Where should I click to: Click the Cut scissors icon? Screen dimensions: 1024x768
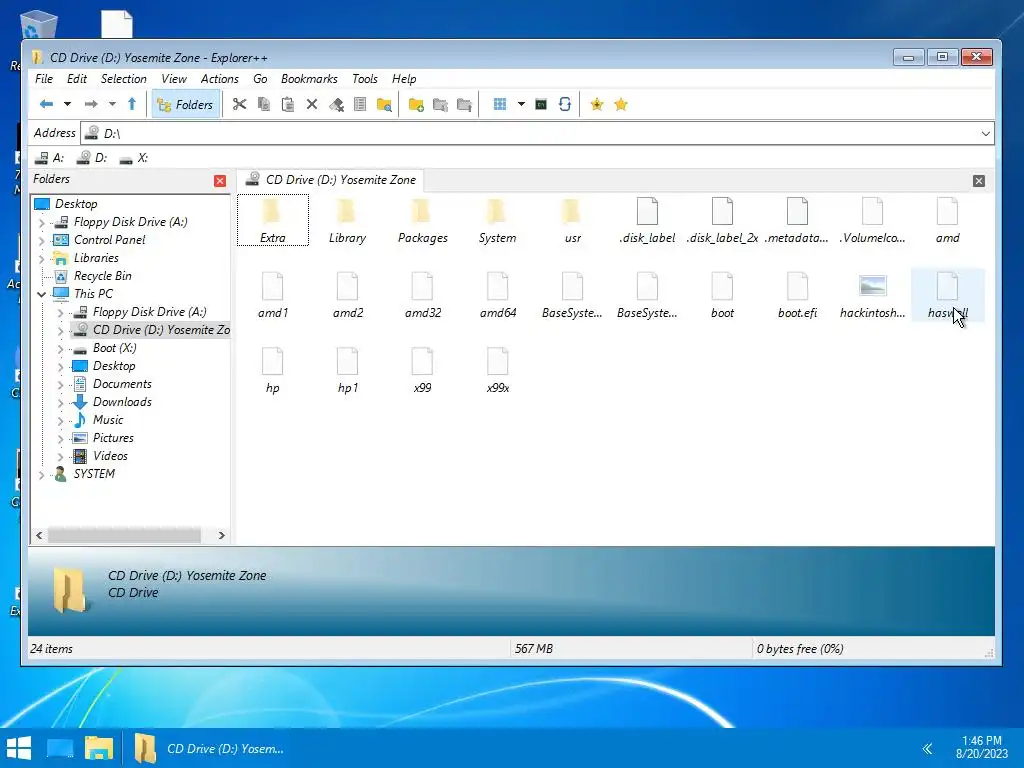point(240,104)
